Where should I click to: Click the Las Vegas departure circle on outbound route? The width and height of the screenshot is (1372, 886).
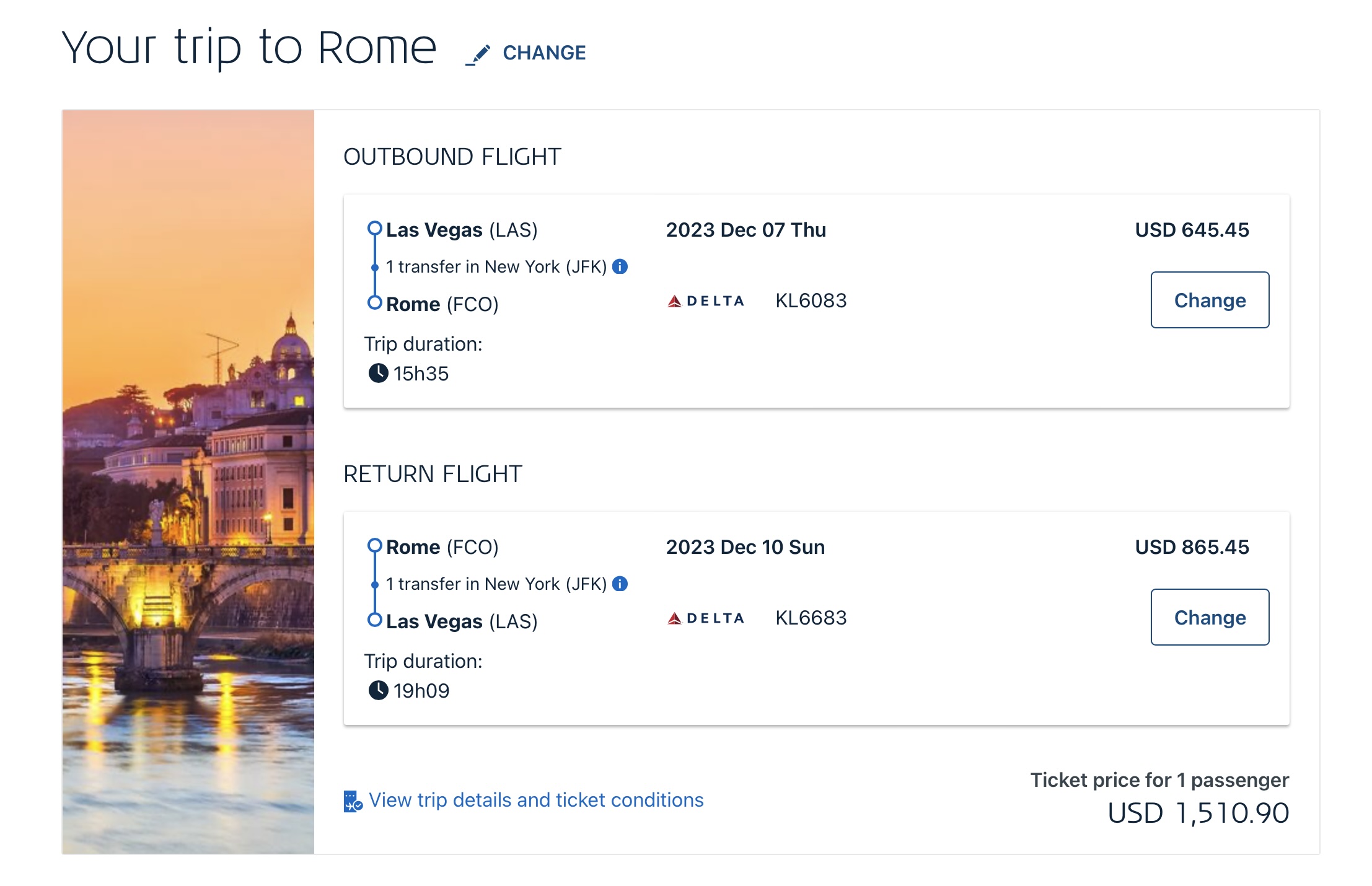point(374,228)
